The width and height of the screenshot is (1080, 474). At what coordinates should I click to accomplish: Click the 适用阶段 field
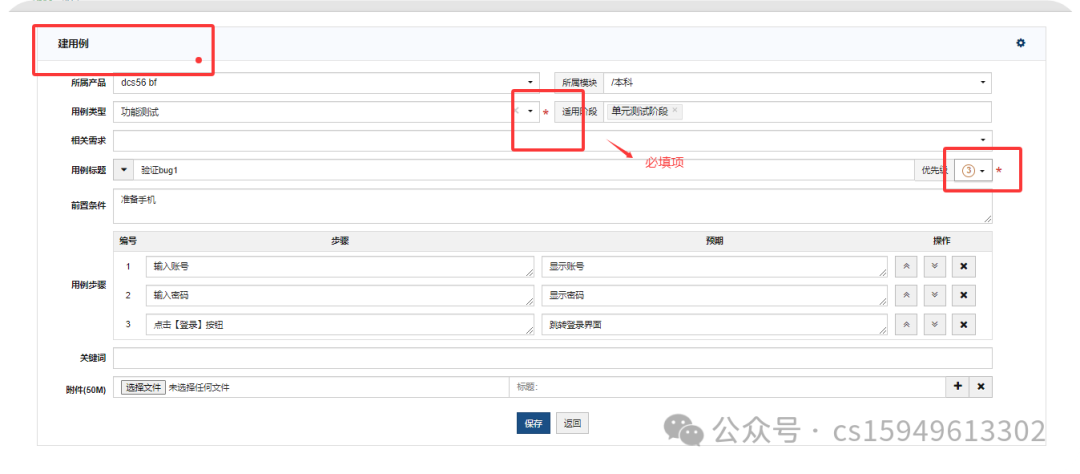point(797,112)
